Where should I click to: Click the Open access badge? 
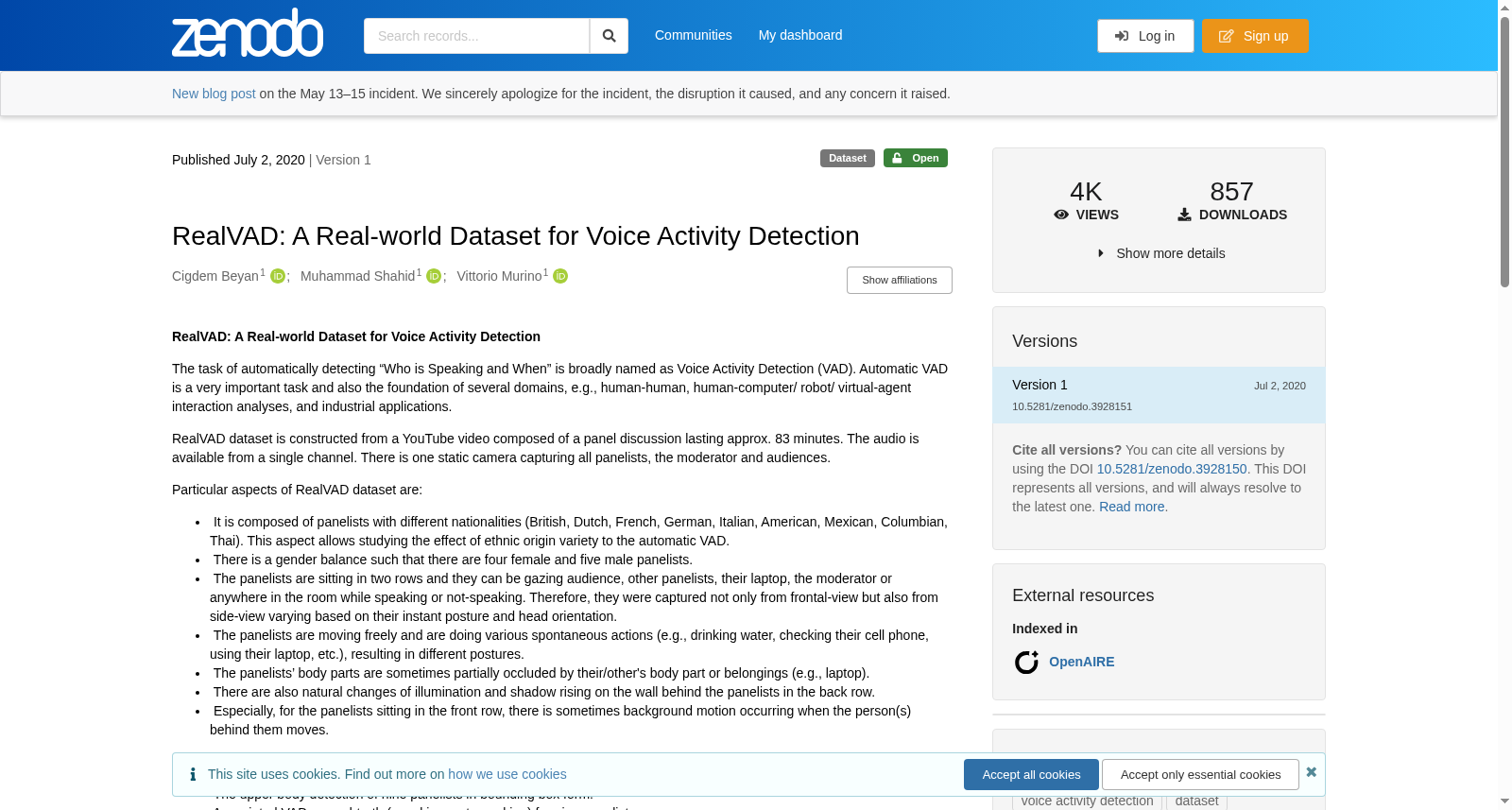coord(916,158)
